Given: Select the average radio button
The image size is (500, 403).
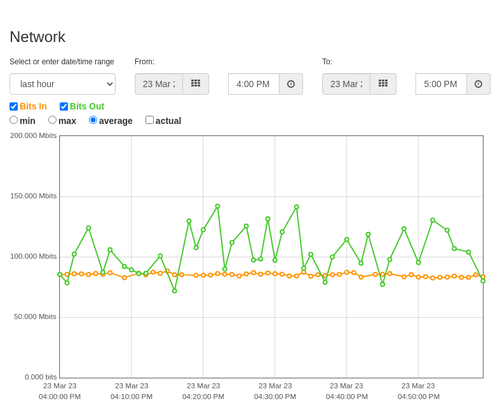Looking at the screenshot, I should pos(93,120).
